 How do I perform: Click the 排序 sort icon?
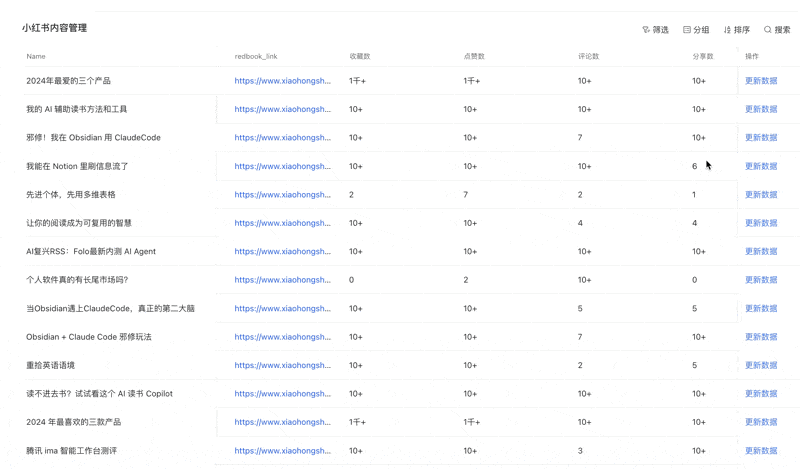tap(728, 30)
